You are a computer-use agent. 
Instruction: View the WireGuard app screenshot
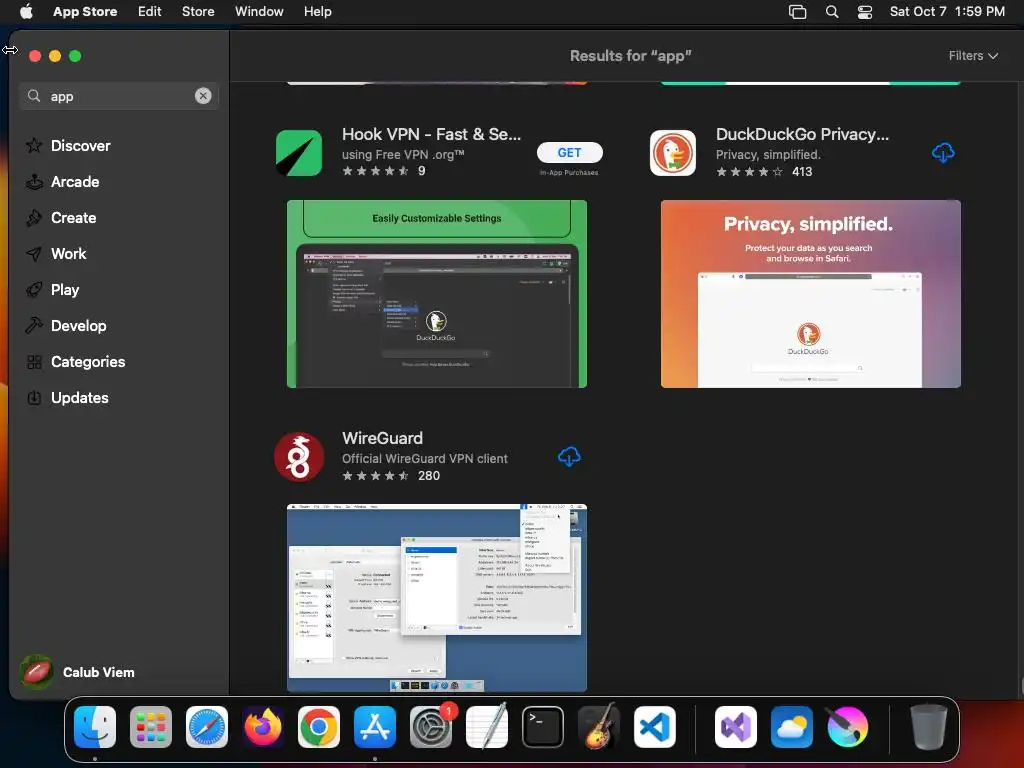click(x=437, y=598)
